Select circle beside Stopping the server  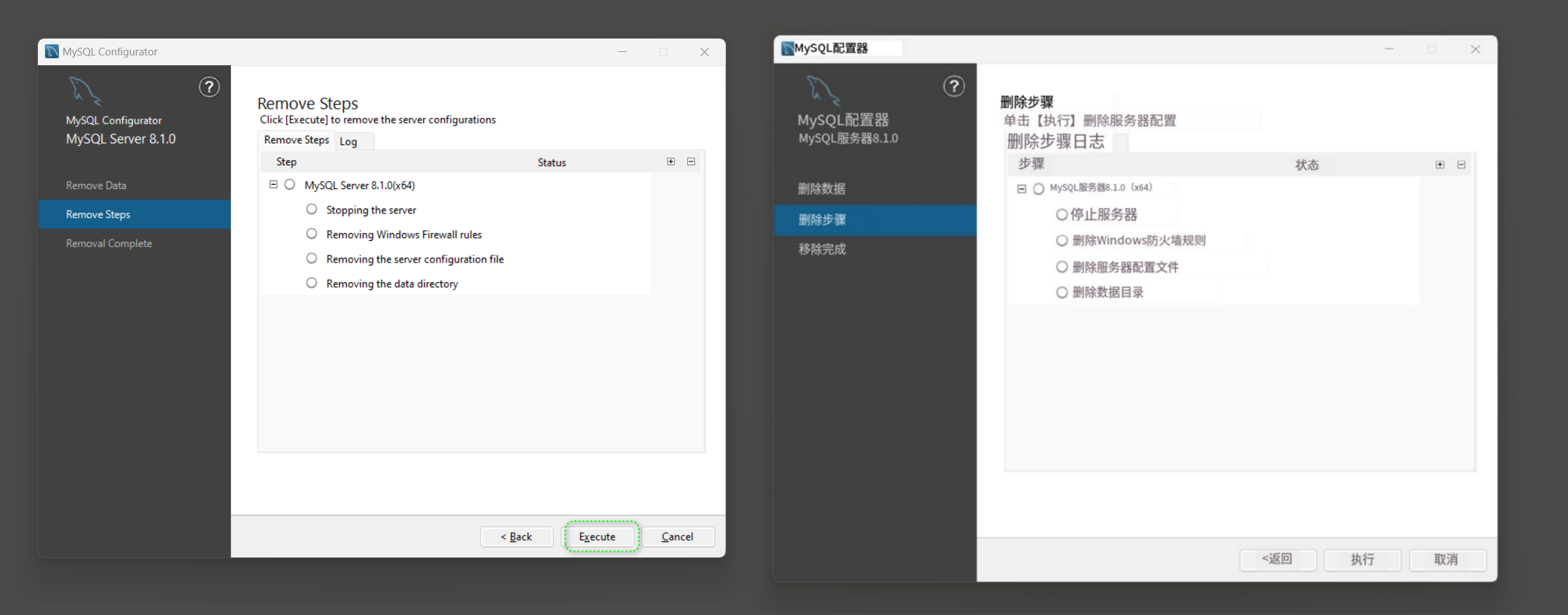[312, 209]
